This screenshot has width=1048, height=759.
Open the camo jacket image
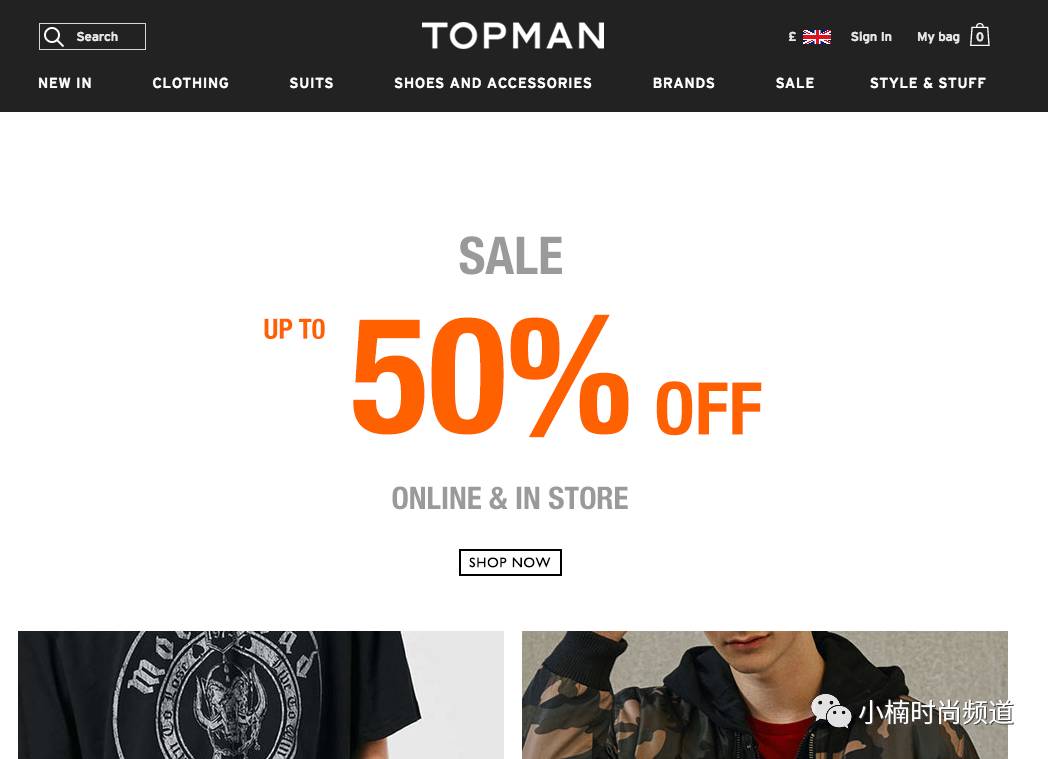pos(765,695)
